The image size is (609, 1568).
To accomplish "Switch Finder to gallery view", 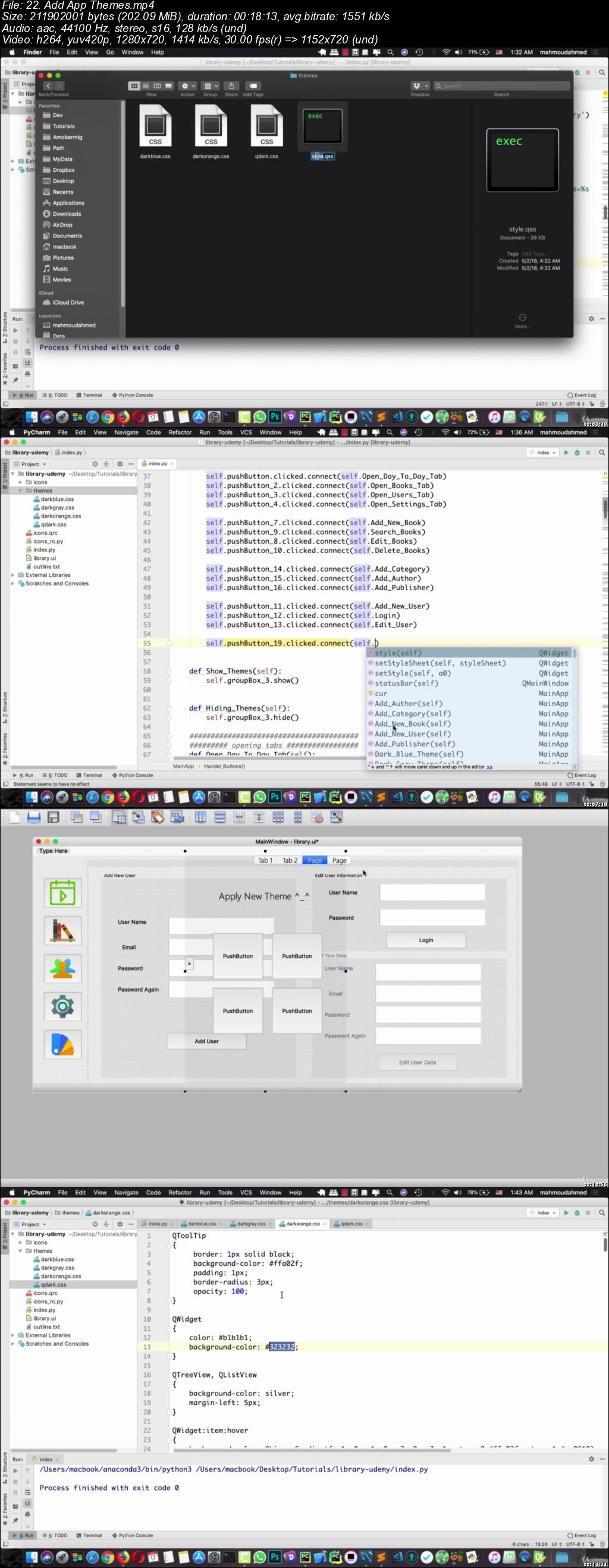I will click(168, 86).
